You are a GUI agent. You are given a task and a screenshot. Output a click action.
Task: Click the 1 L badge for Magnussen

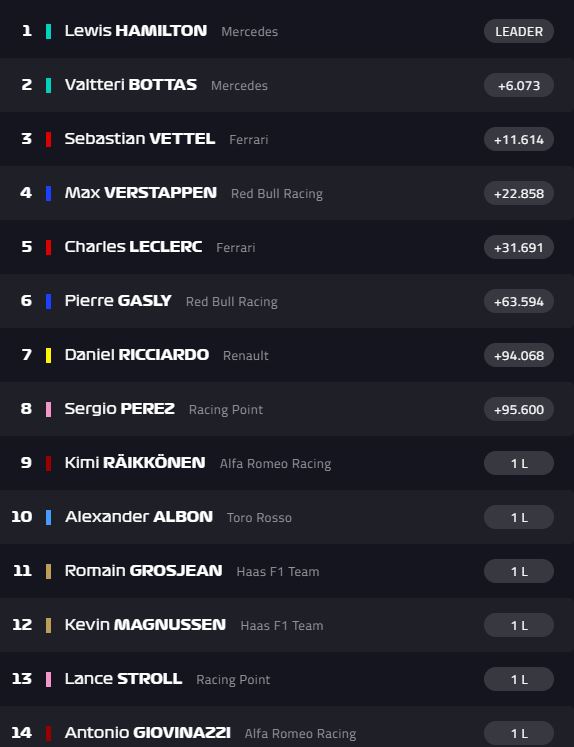click(x=519, y=625)
